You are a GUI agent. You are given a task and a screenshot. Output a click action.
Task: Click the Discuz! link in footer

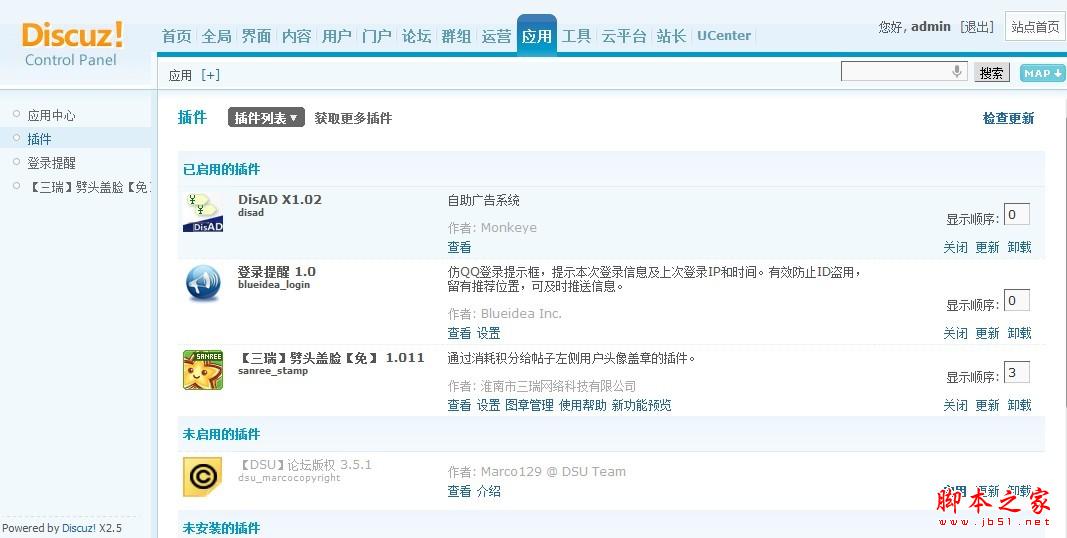pos(79,528)
